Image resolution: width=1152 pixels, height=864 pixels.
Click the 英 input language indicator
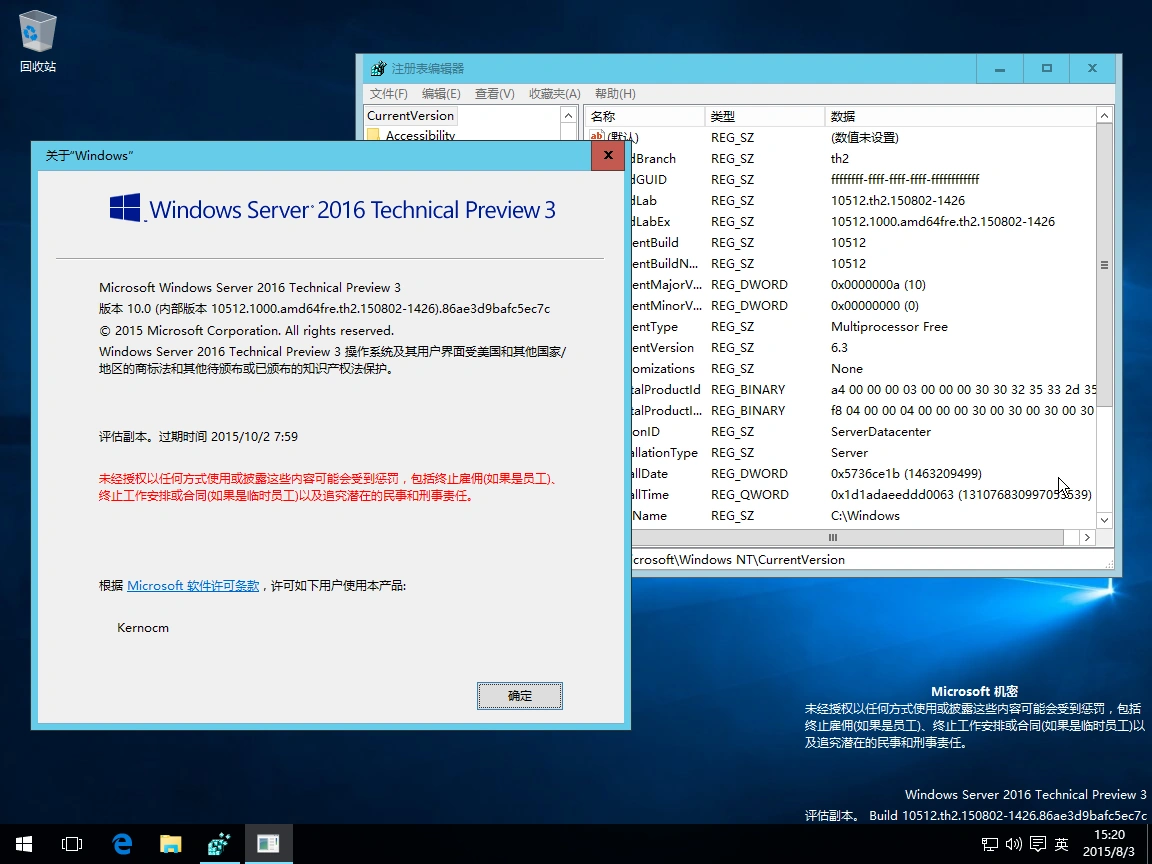(x=1060, y=843)
